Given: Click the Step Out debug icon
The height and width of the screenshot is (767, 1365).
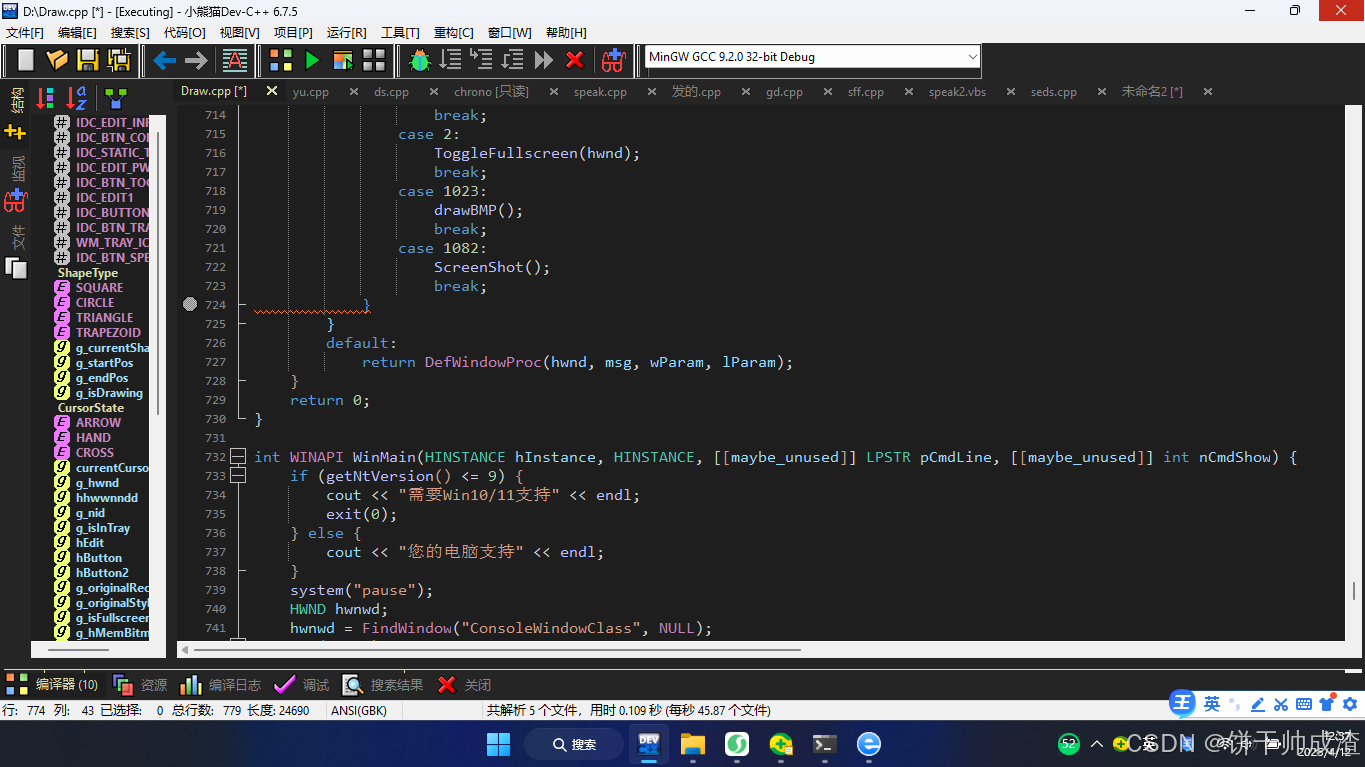Looking at the screenshot, I should pos(513,60).
